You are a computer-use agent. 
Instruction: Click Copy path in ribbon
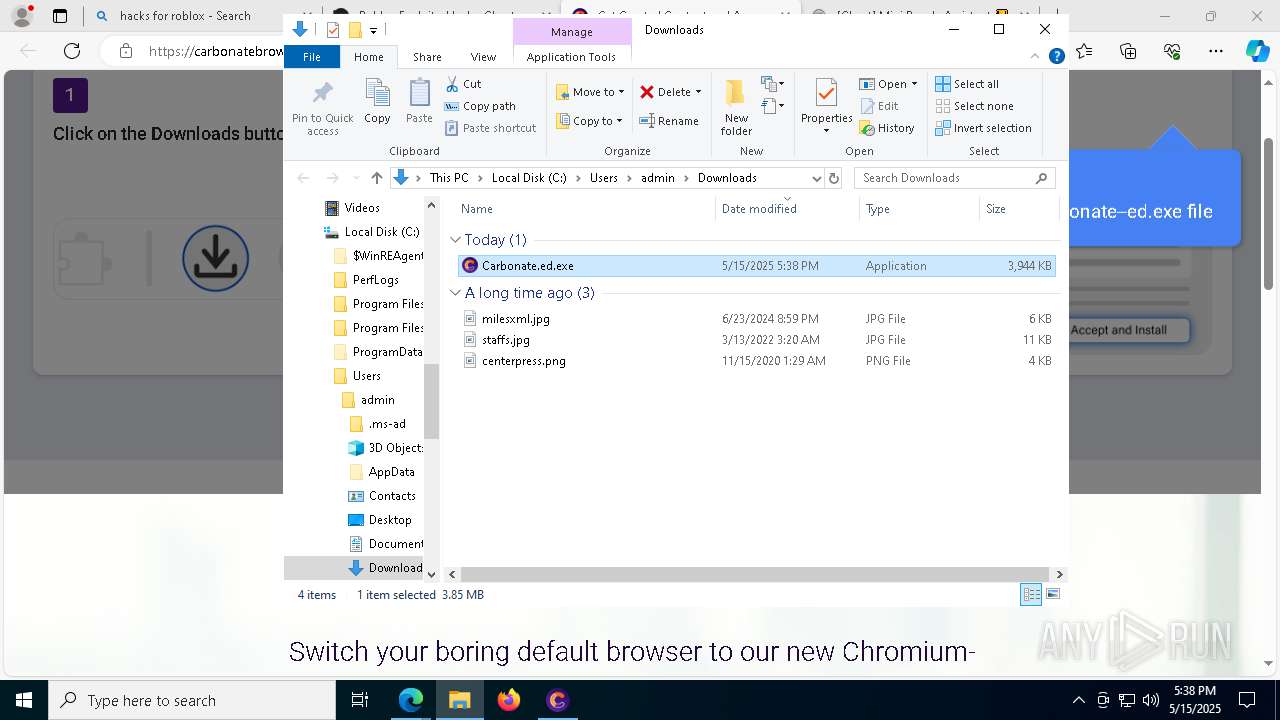pyautogui.click(x=480, y=106)
